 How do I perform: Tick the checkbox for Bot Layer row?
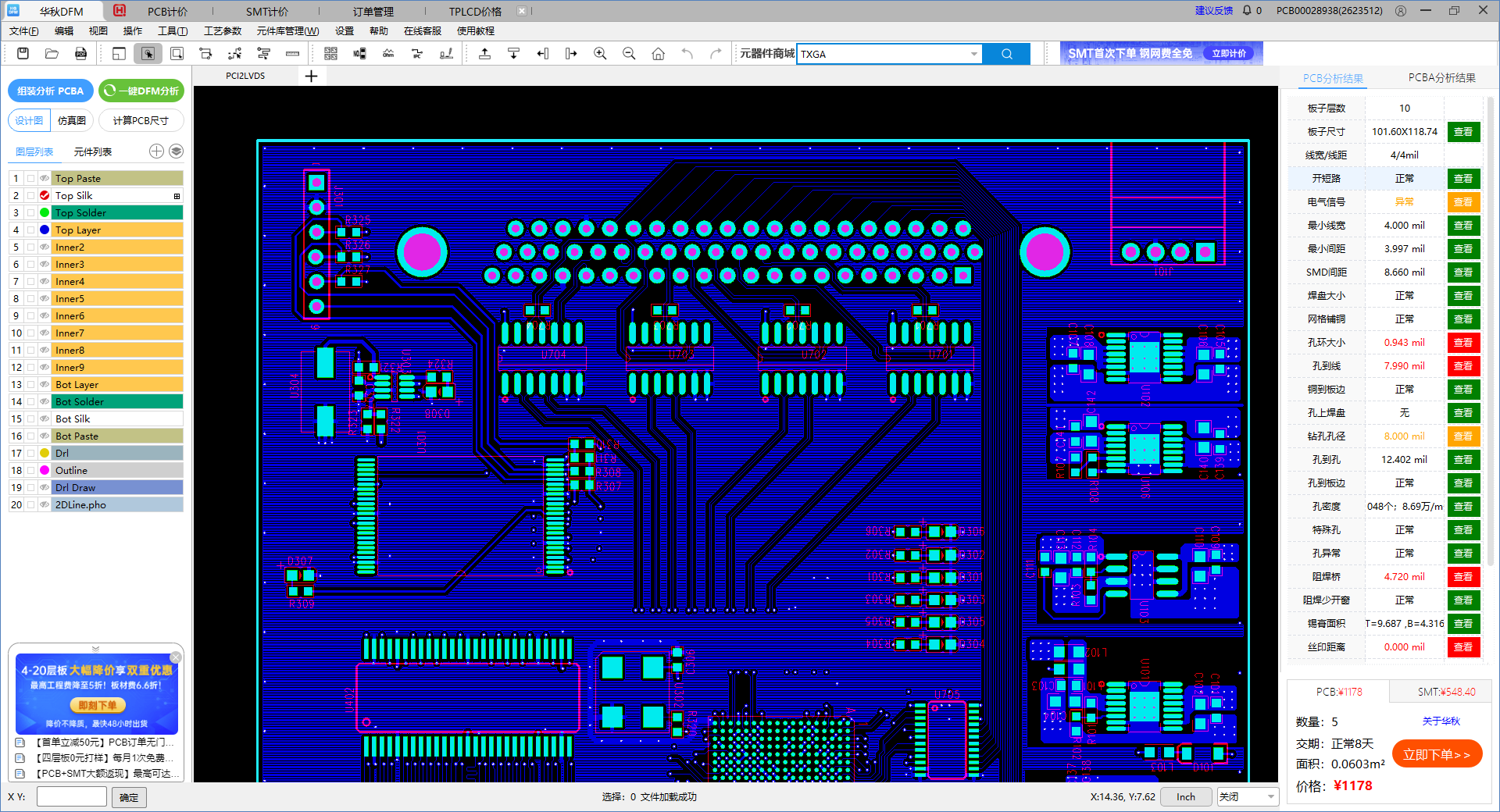[x=30, y=385]
